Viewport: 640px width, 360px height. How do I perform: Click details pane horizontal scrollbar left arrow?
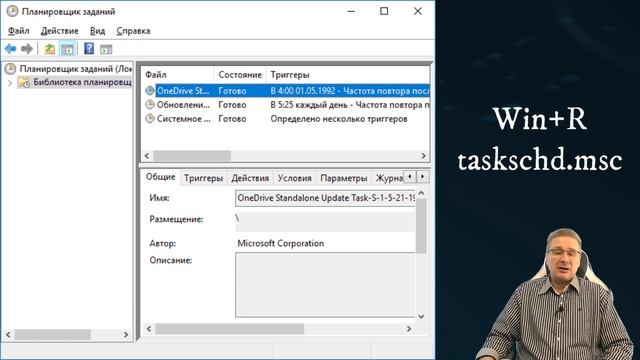[149, 329]
